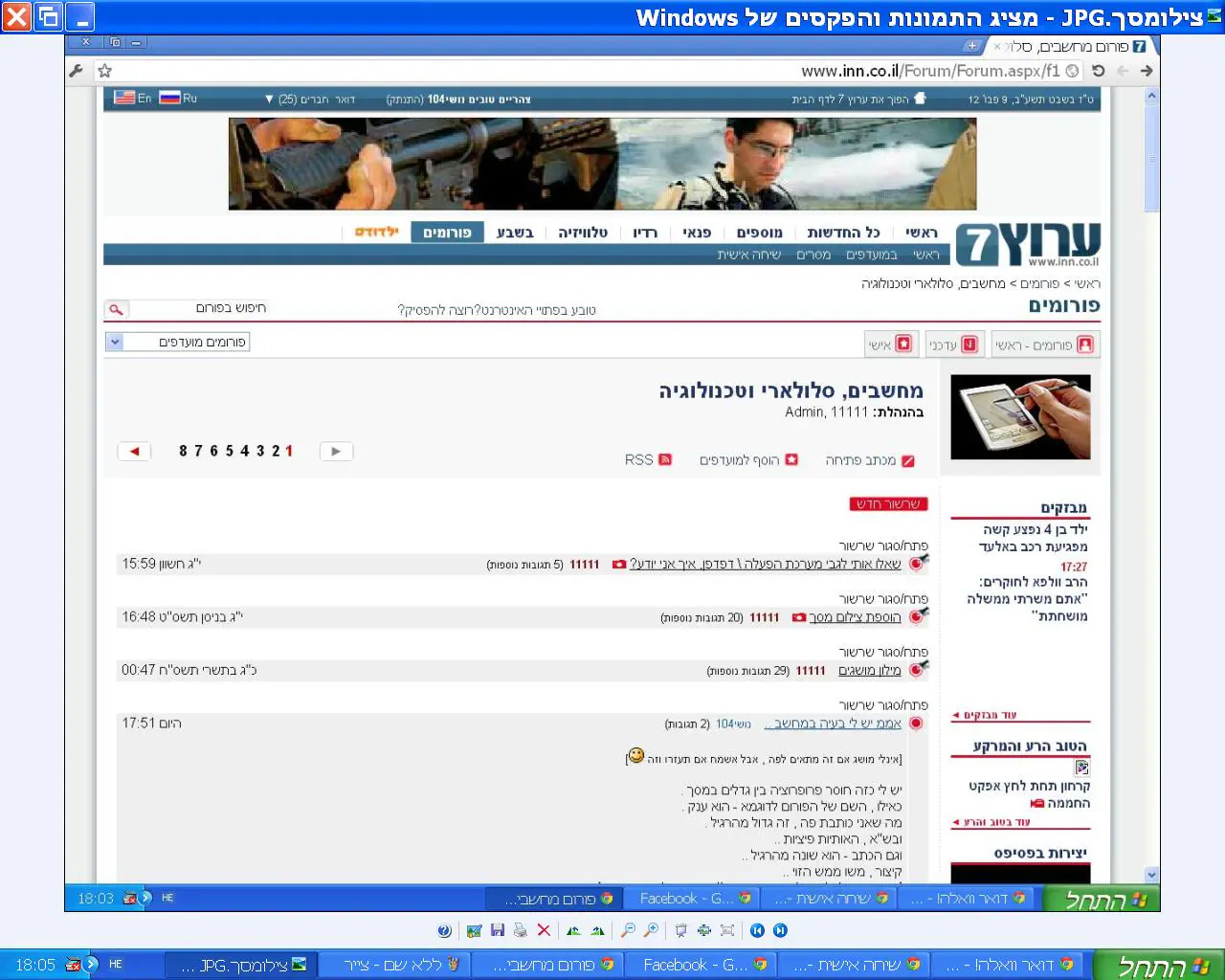Print the image using the printer icon

click(520, 930)
